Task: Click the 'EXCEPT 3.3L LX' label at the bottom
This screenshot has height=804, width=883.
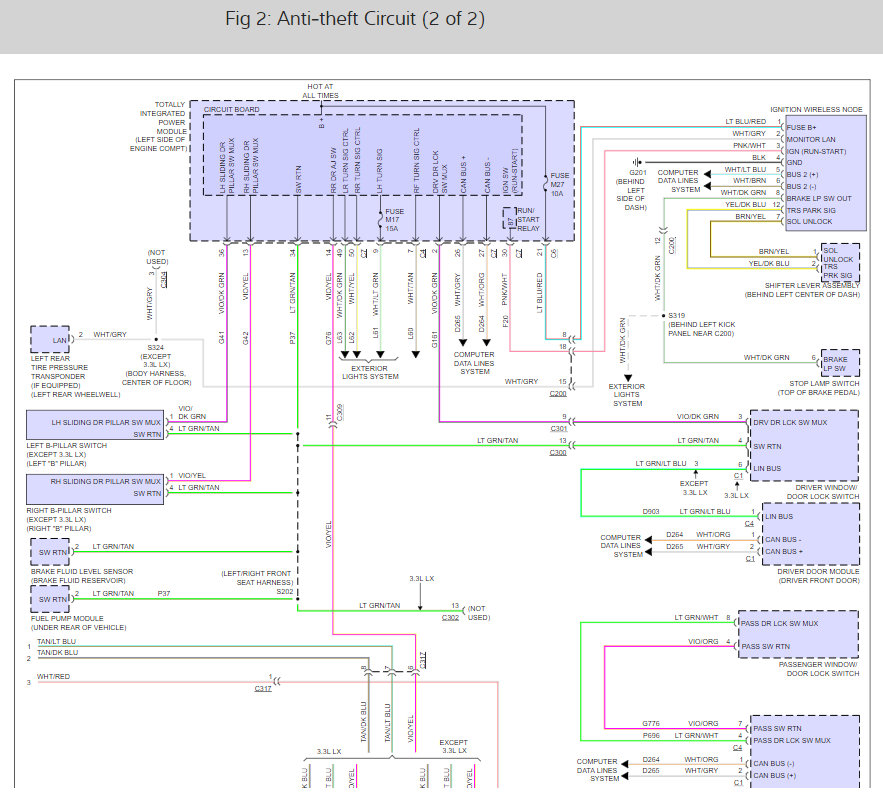Action: 453,747
